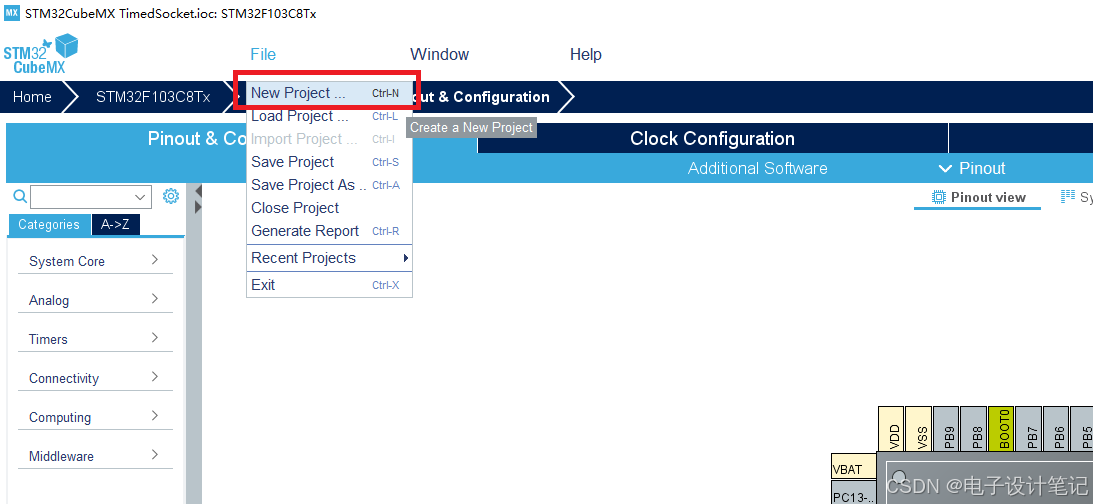
Task: Open the Recent Projects submenu
Action: point(329,259)
